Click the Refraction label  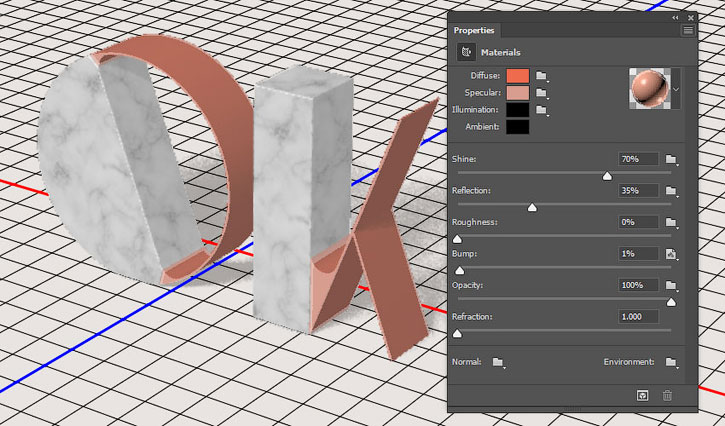tap(472, 317)
